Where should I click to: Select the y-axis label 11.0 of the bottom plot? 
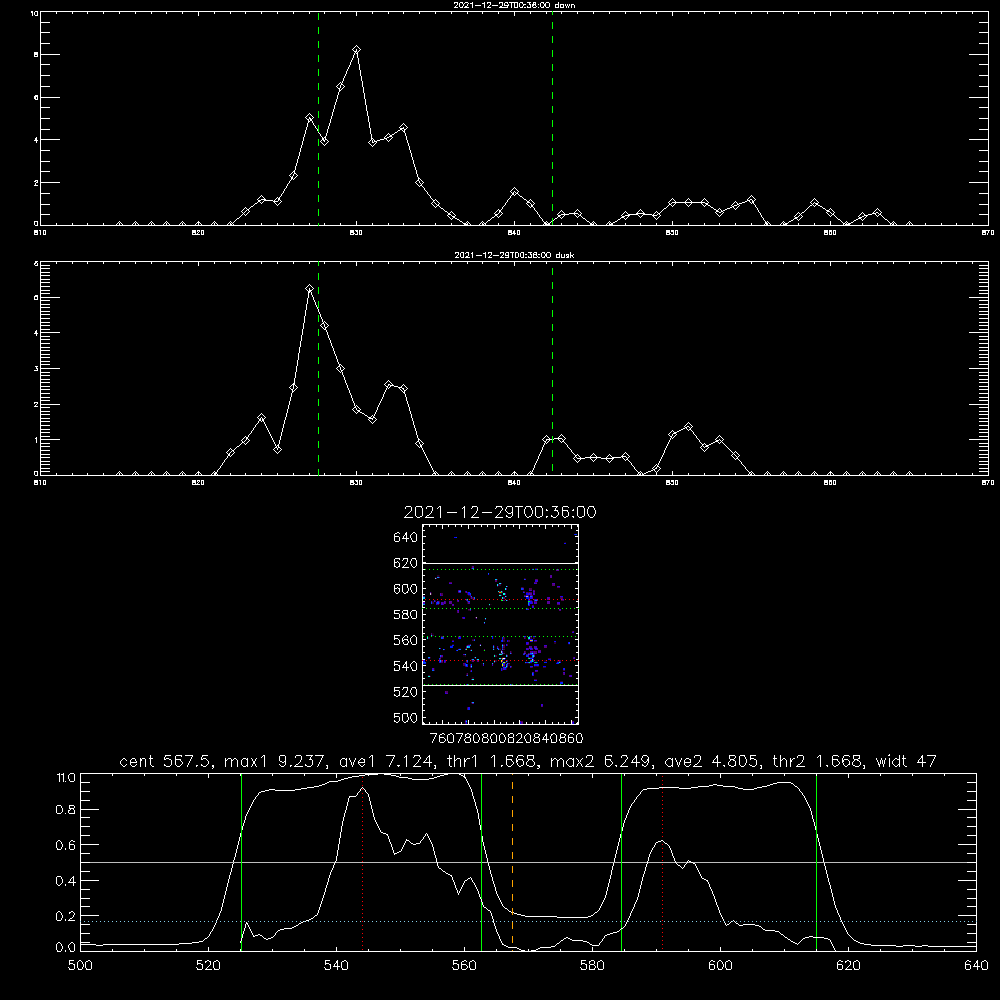[x=66, y=778]
